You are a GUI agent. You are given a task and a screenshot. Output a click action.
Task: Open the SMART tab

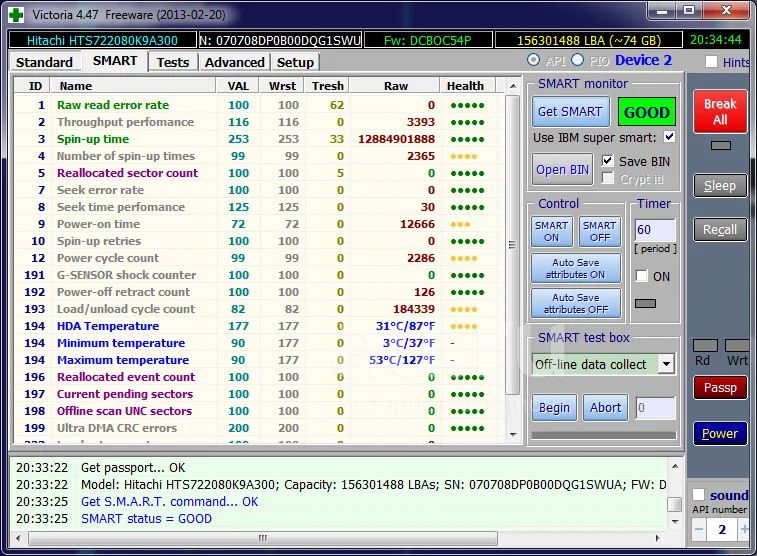click(115, 61)
